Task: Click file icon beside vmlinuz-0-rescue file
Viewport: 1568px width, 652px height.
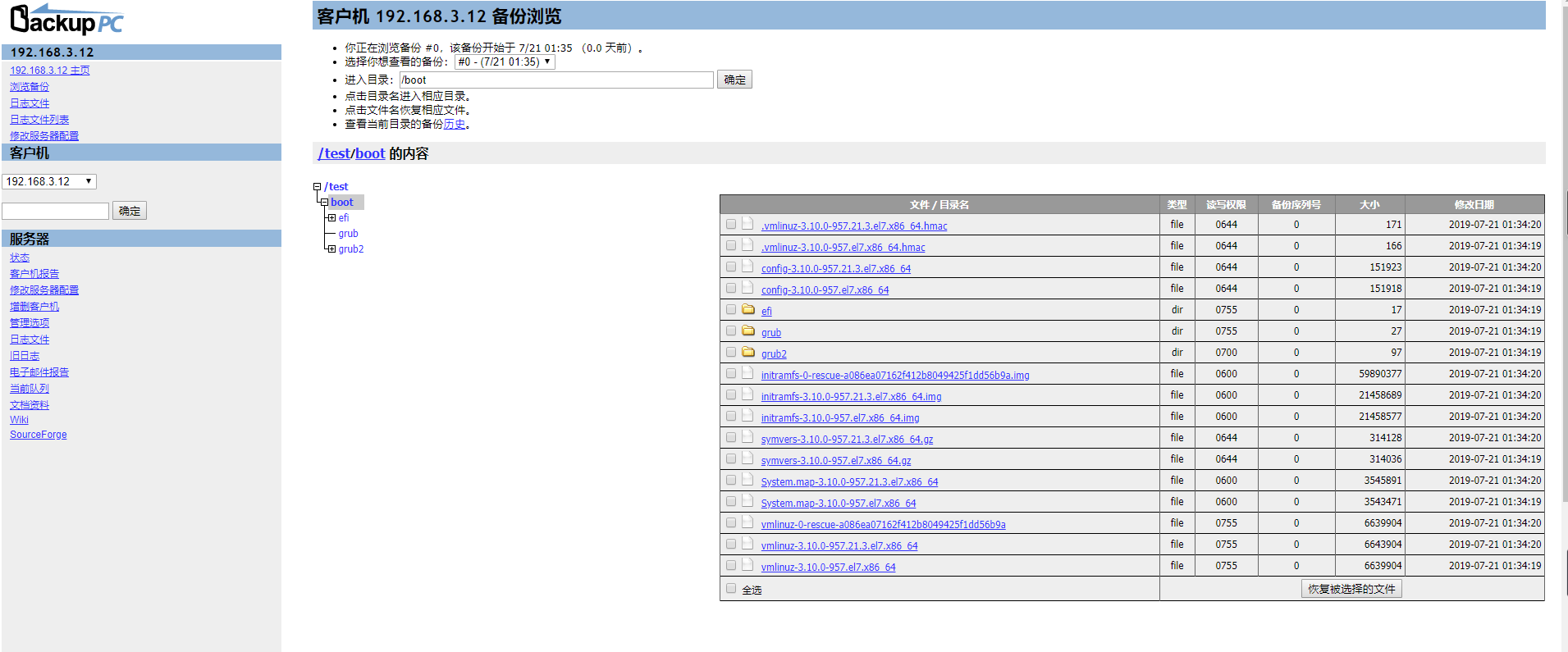Action: coord(747,522)
